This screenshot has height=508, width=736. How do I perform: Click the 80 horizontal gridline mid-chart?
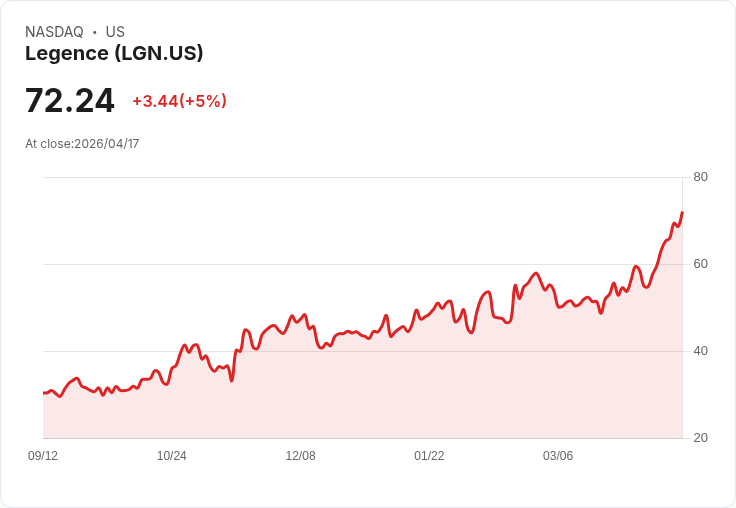click(362, 178)
